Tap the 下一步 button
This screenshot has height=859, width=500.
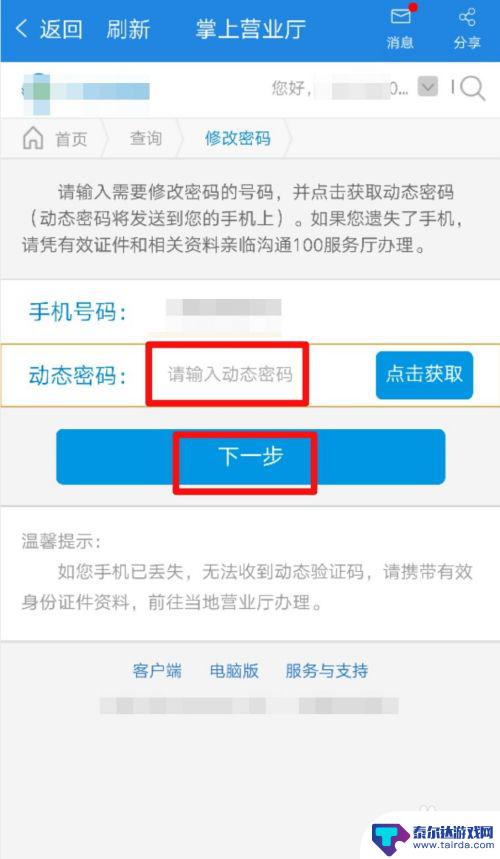point(251,457)
